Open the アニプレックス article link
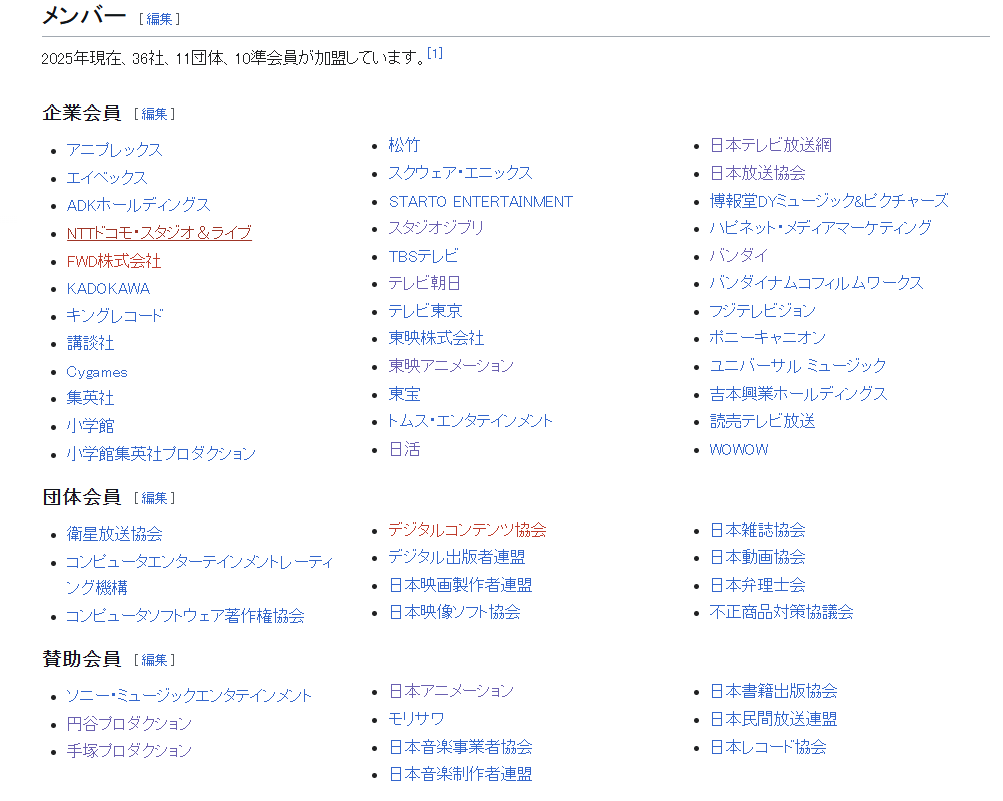The height and width of the screenshot is (801, 1003). click(114, 150)
